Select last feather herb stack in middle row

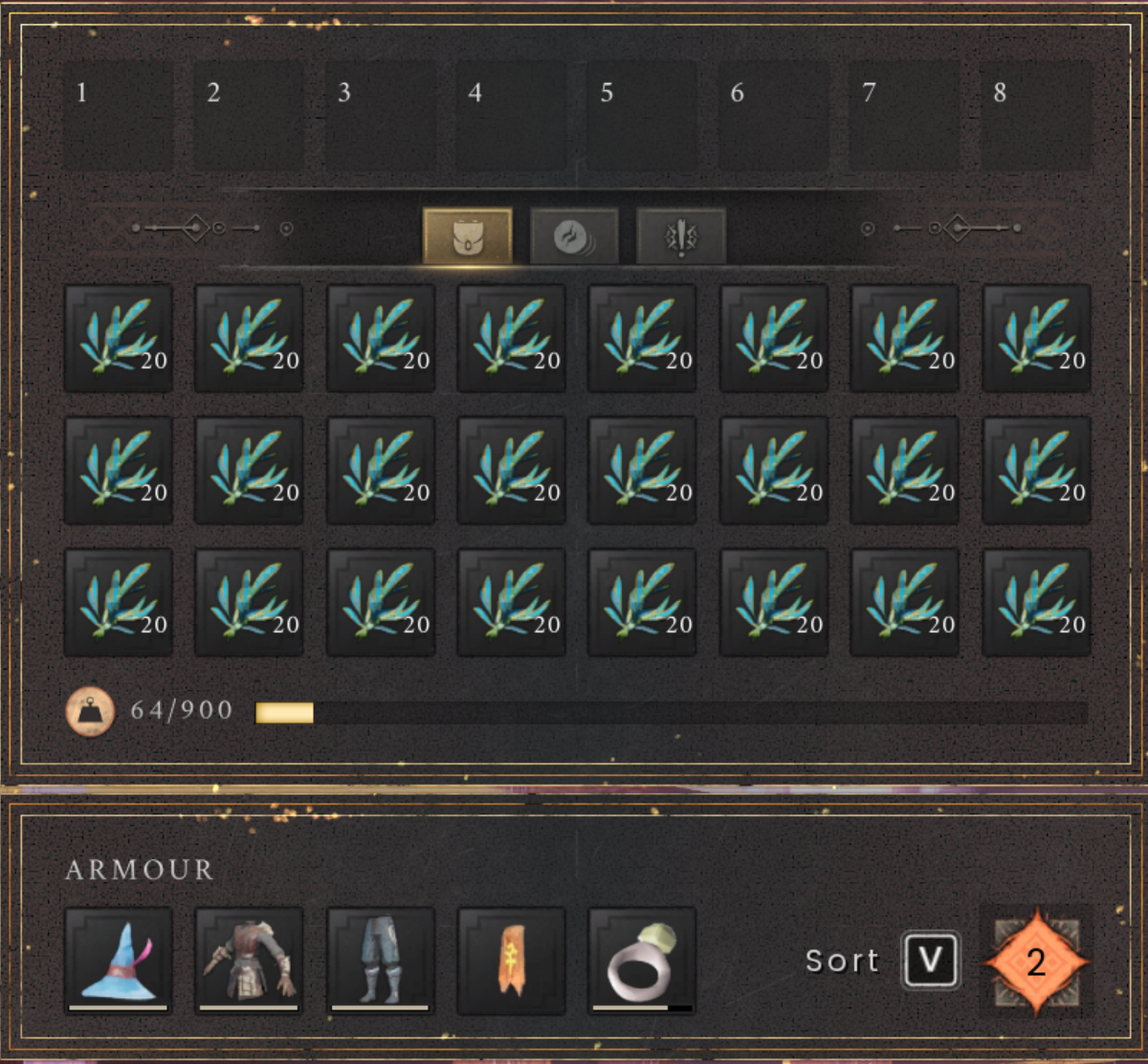pyautogui.click(x=1036, y=470)
